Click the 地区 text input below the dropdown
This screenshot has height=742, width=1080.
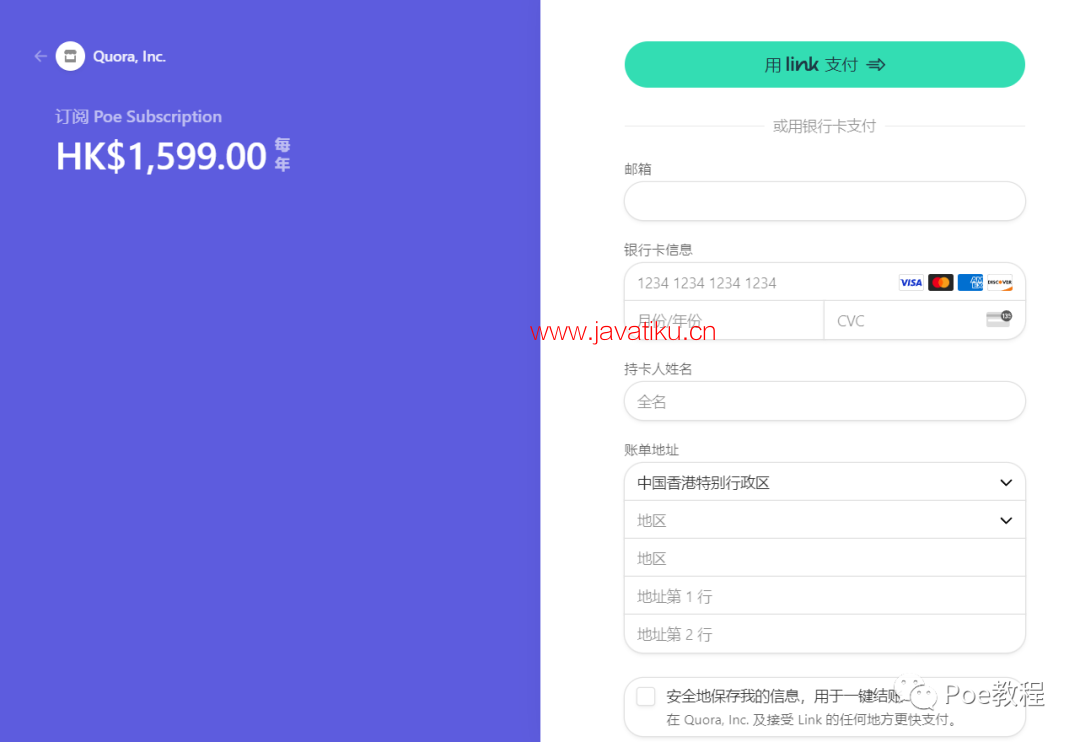click(824, 558)
